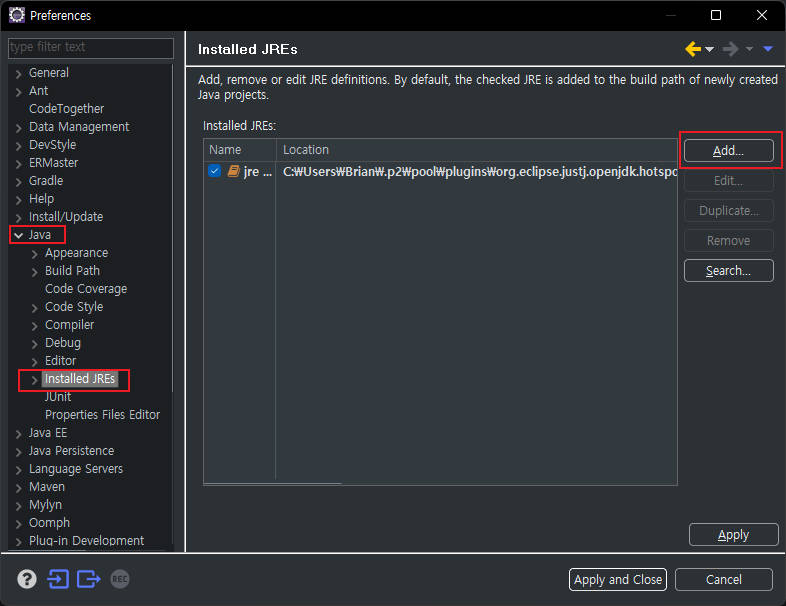Select Java Persistence in the tree
The height and width of the screenshot is (606, 786).
(x=71, y=451)
